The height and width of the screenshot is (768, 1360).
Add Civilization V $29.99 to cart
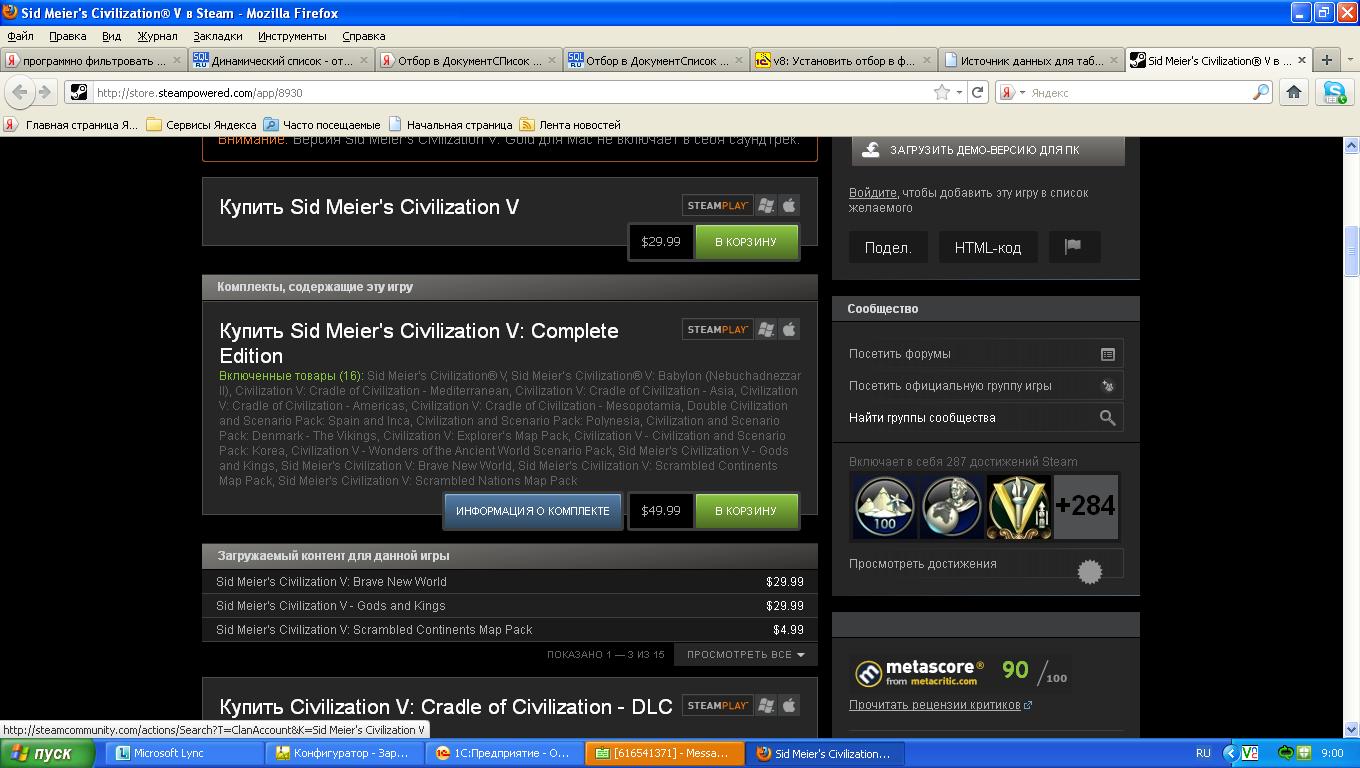[x=745, y=242]
